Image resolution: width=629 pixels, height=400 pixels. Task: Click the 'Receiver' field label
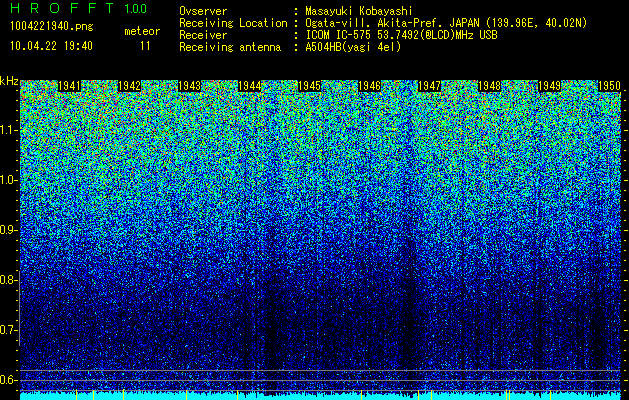tap(203, 35)
